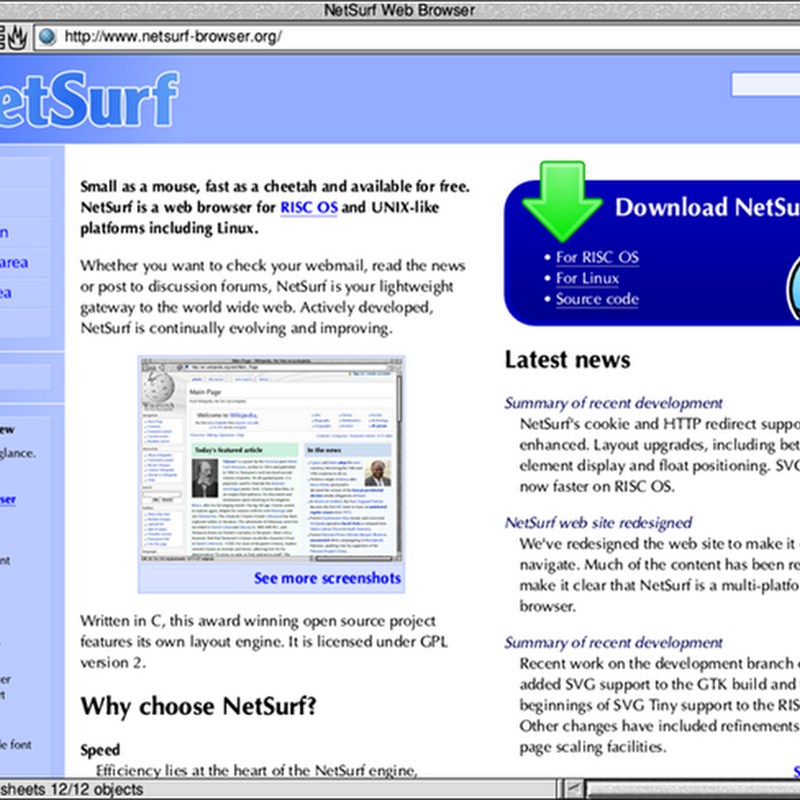
Task: Click the 'Written in C' paragraph
Action: coord(264,642)
